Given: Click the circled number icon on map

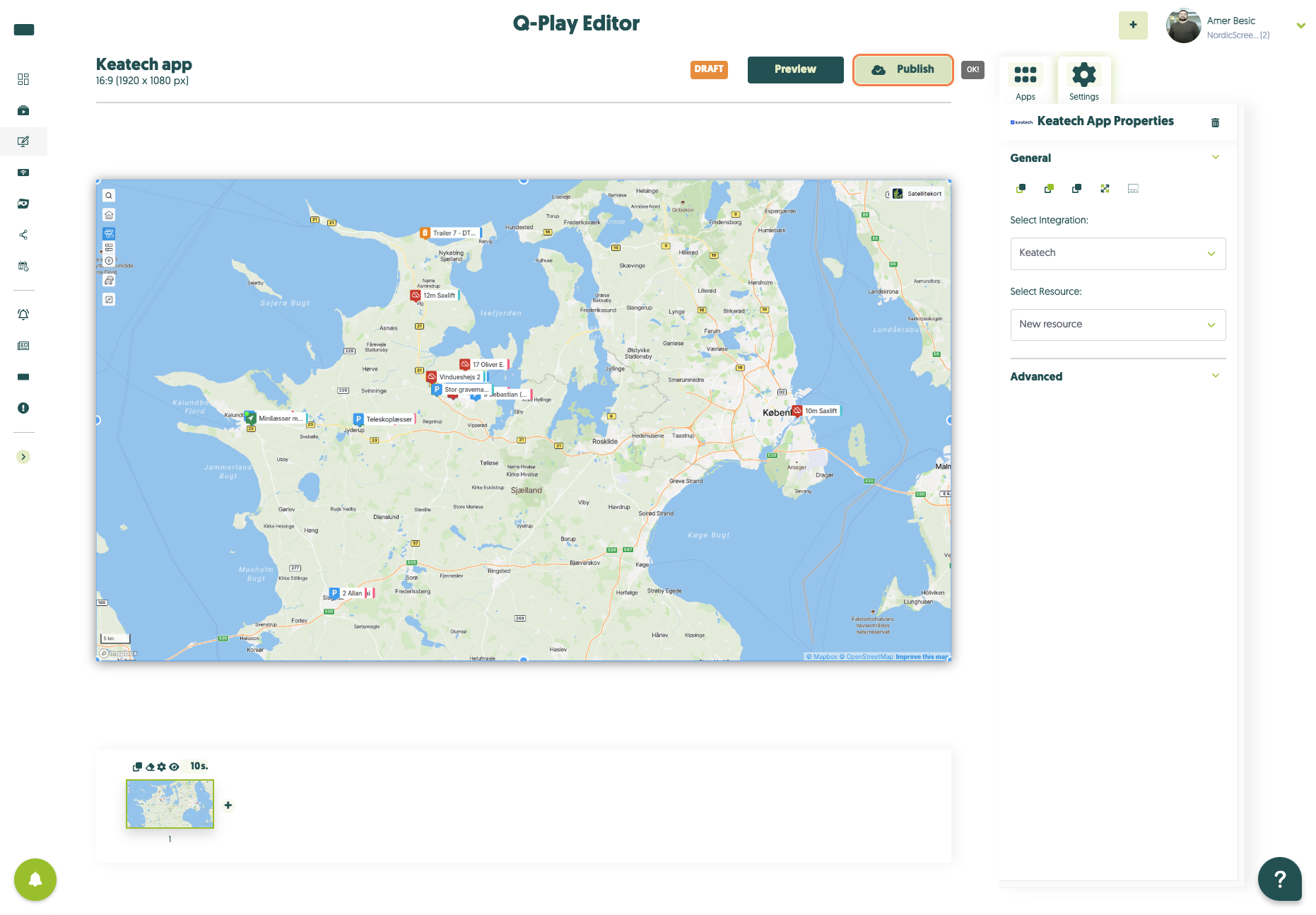Looking at the screenshot, I should click(x=109, y=261).
